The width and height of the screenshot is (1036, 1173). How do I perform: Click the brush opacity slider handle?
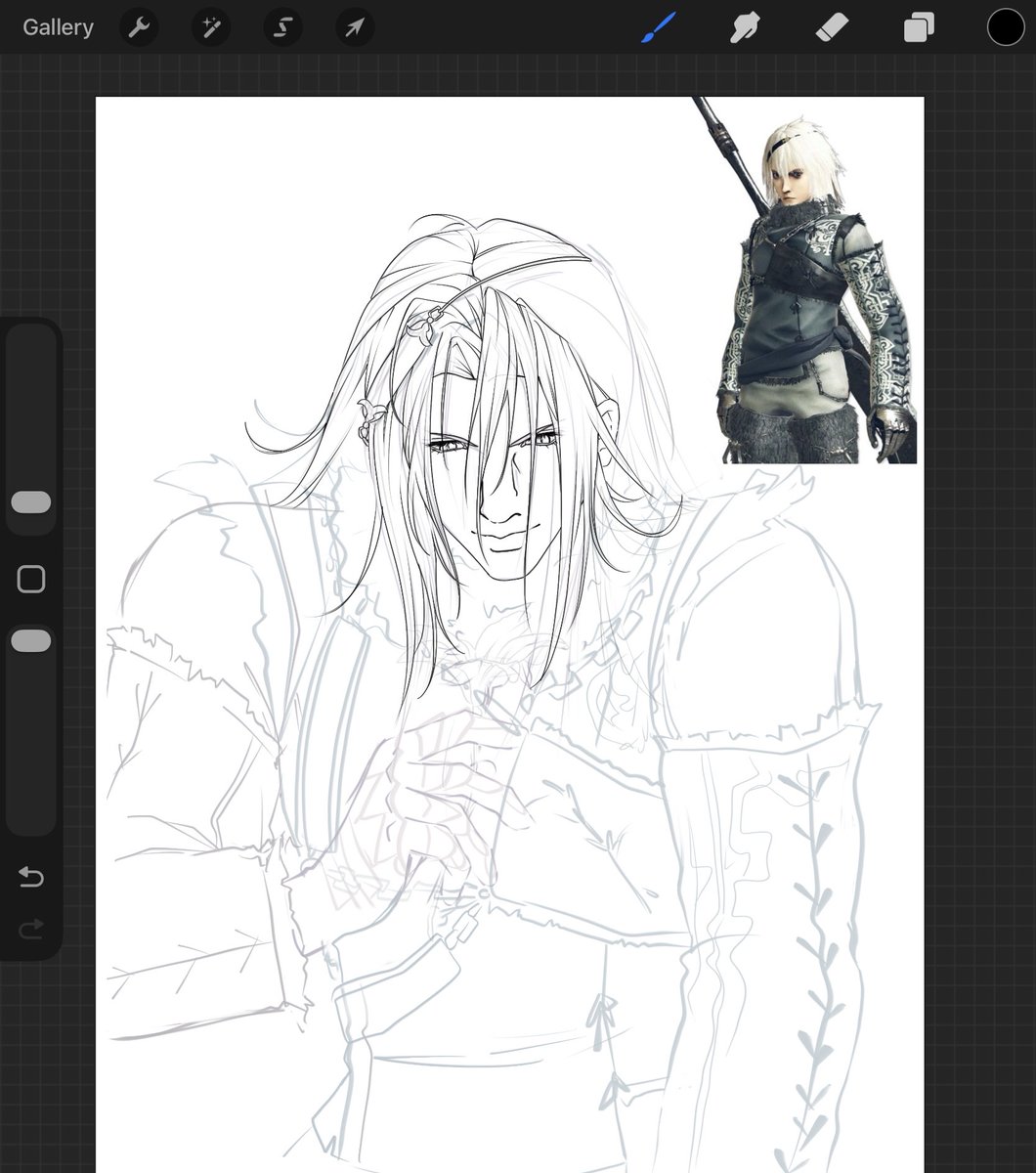(31, 641)
